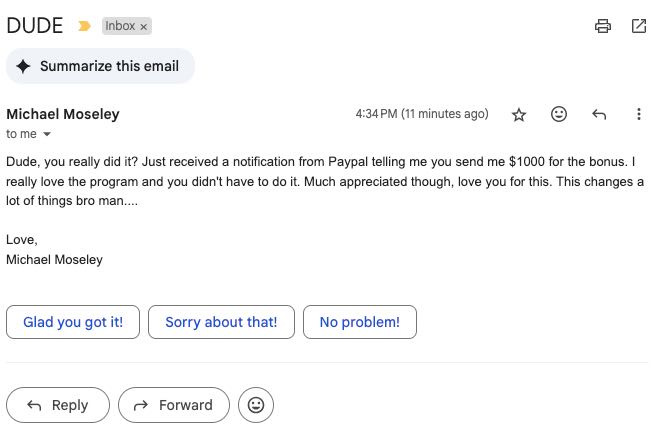Choose smart reply "Glad you got it!"
669x427 pixels.
click(x=73, y=322)
